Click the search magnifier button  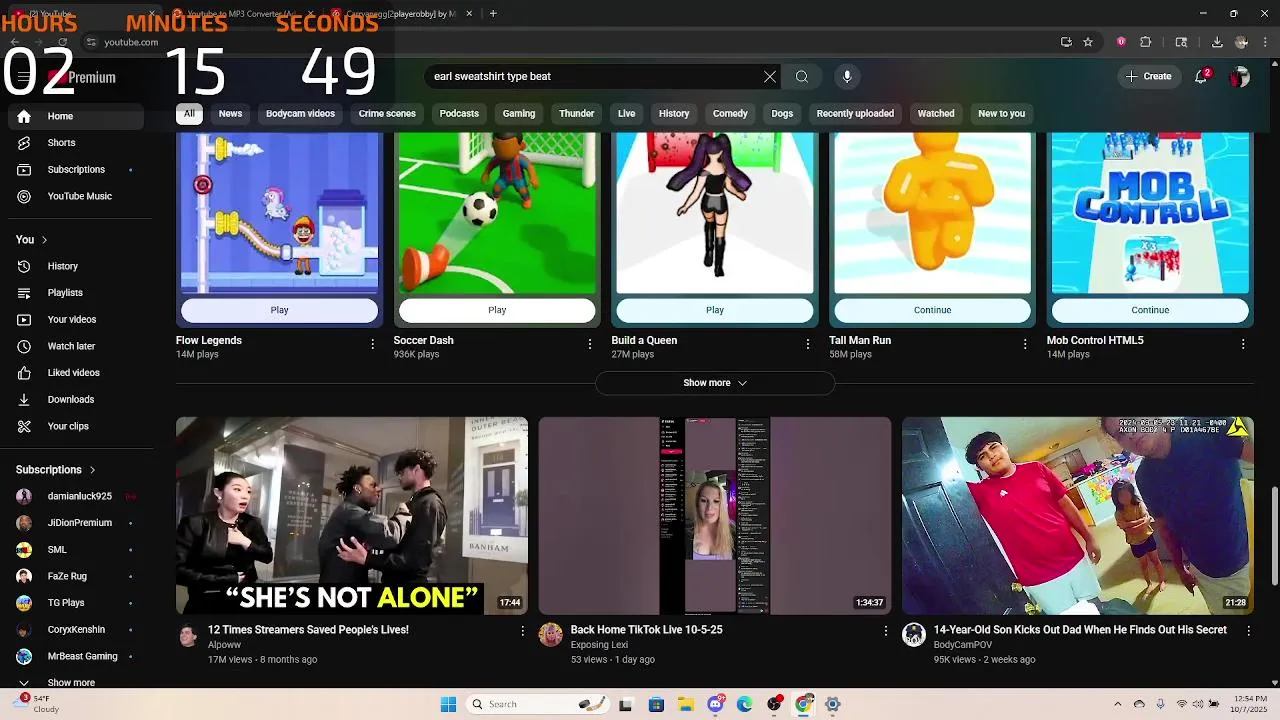[802, 77]
